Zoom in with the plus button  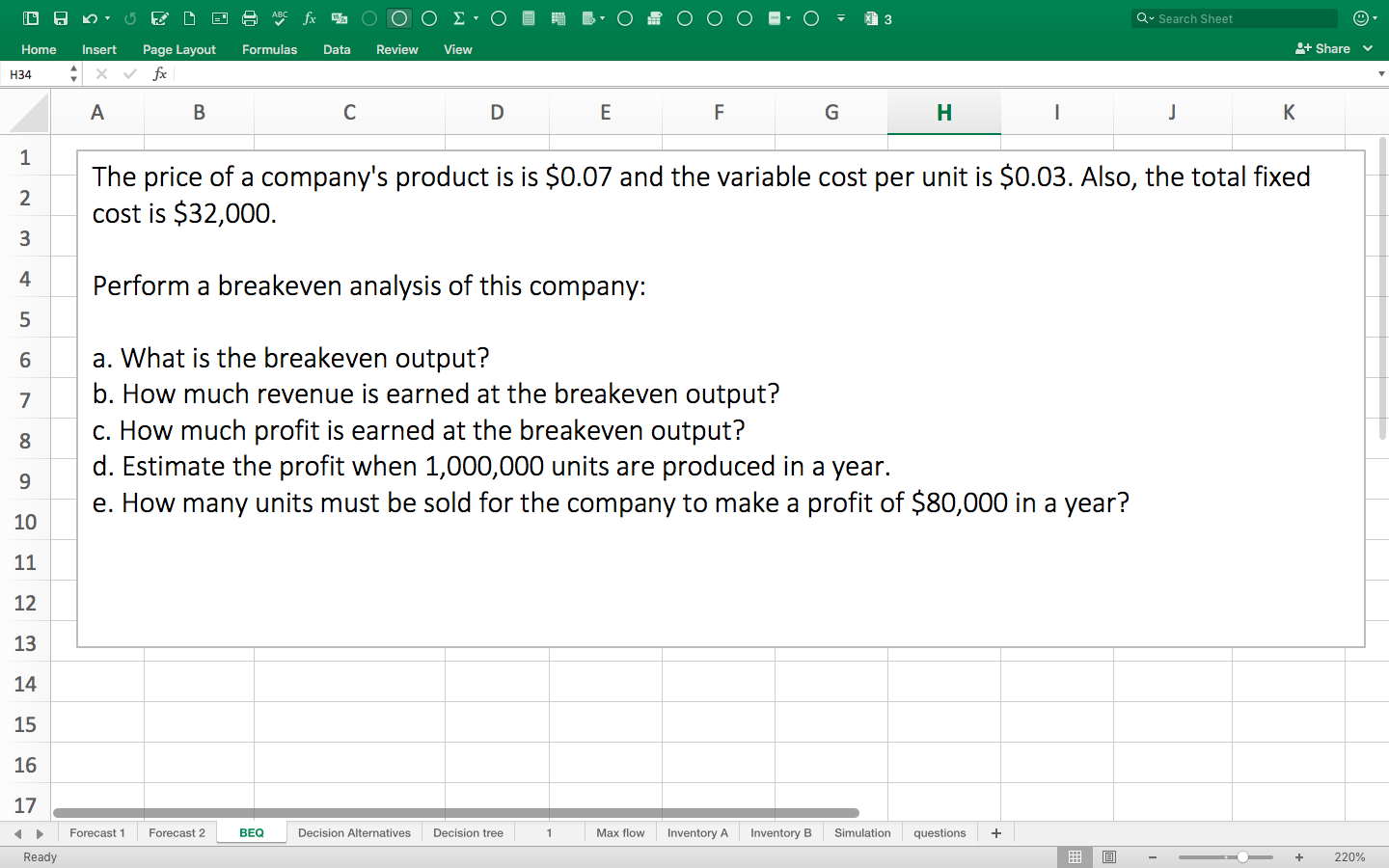[x=1299, y=857]
